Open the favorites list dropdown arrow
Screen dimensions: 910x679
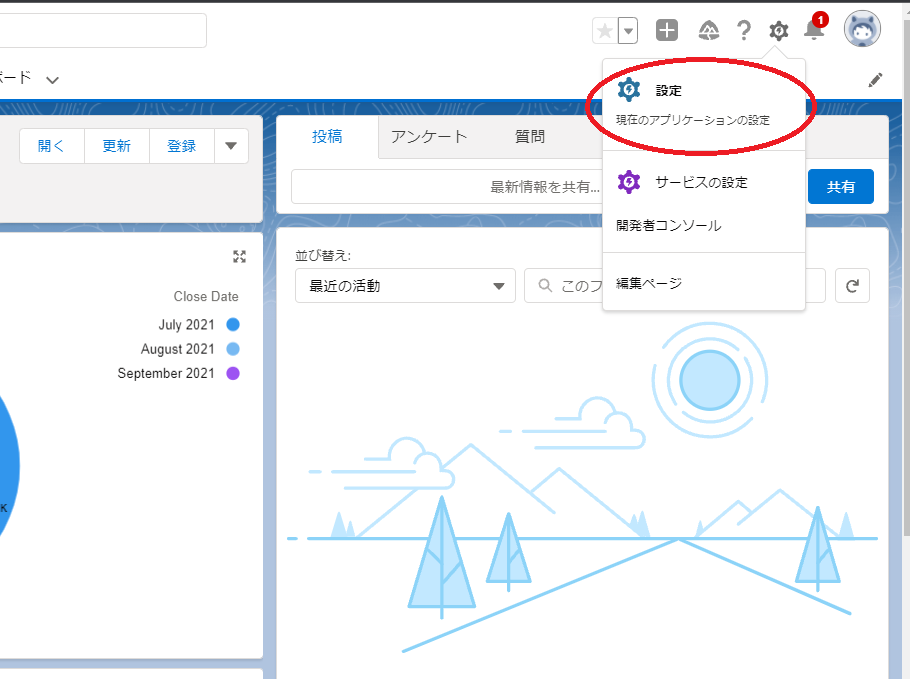point(628,30)
